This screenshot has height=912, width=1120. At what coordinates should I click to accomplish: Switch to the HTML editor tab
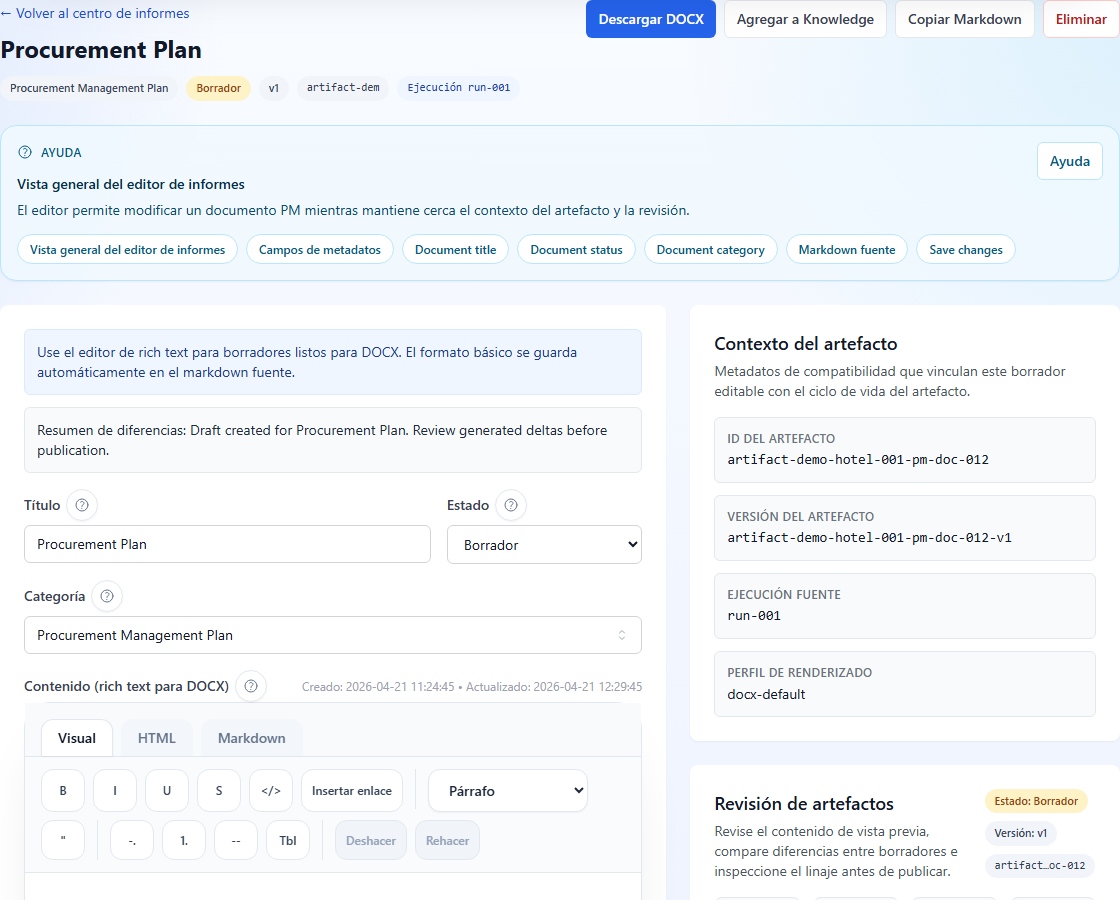click(157, 738)
